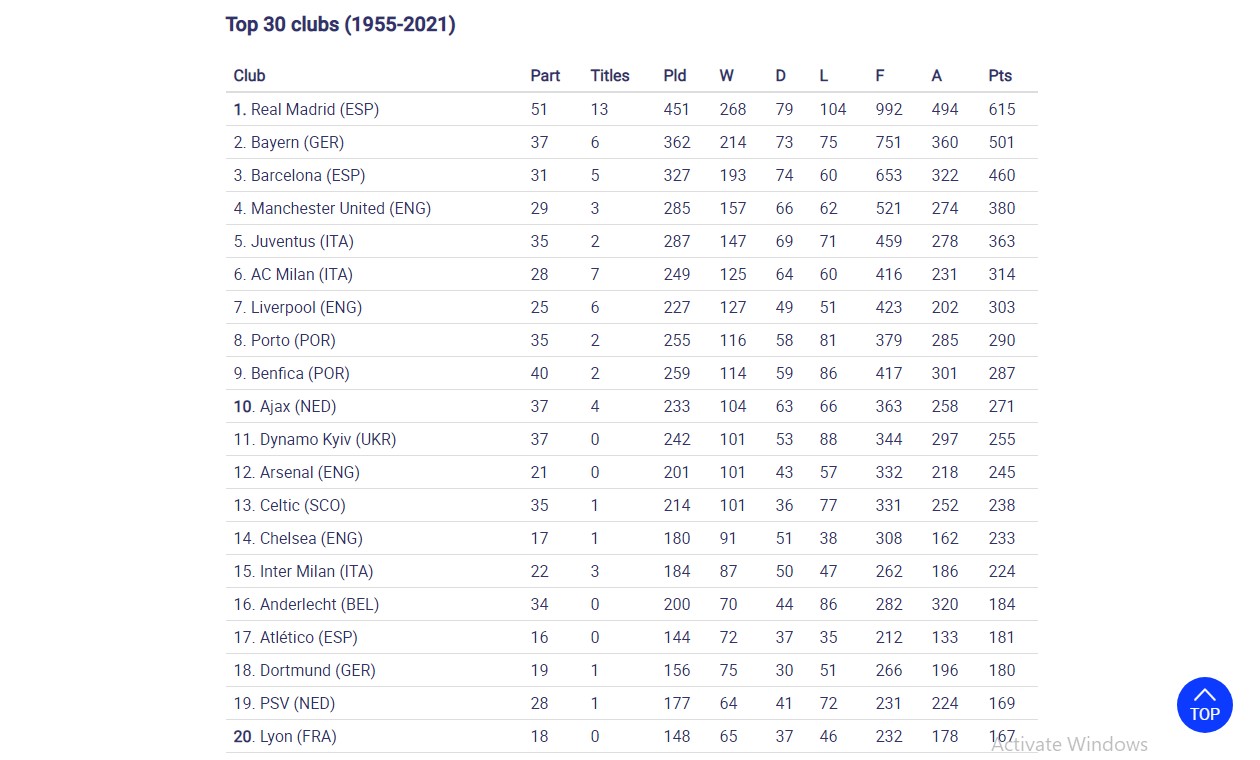Click Liverpool (ENG) in the list

305,307
